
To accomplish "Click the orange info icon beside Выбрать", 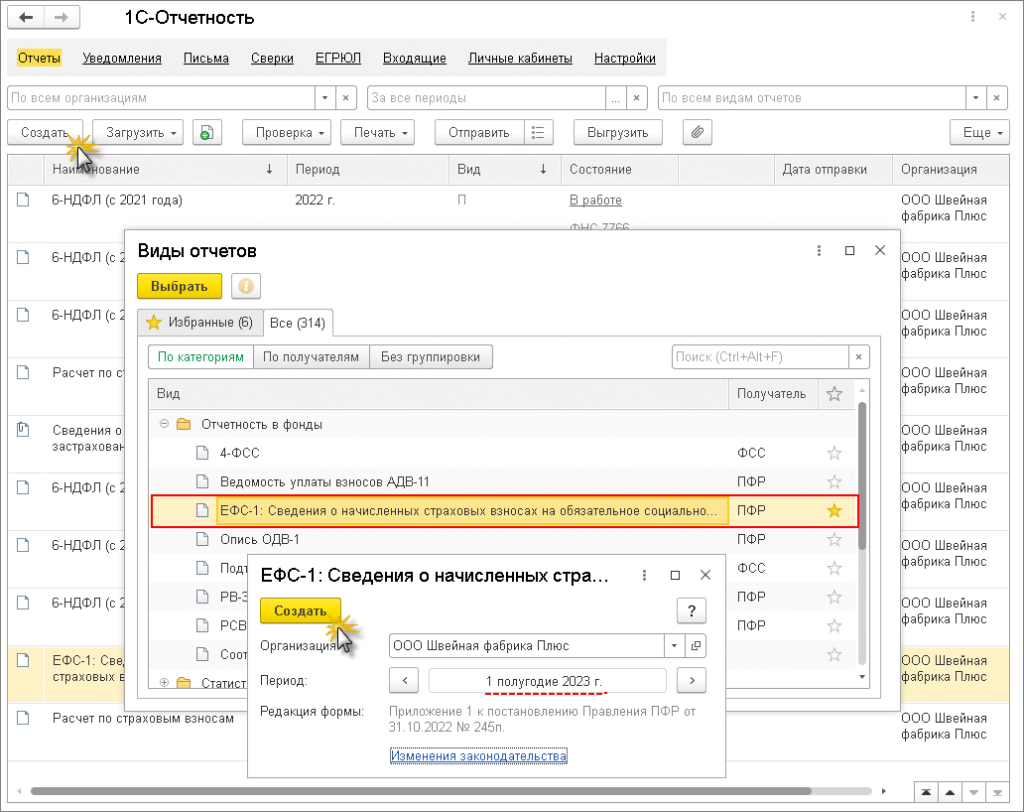I will click(x=246, y=287).
